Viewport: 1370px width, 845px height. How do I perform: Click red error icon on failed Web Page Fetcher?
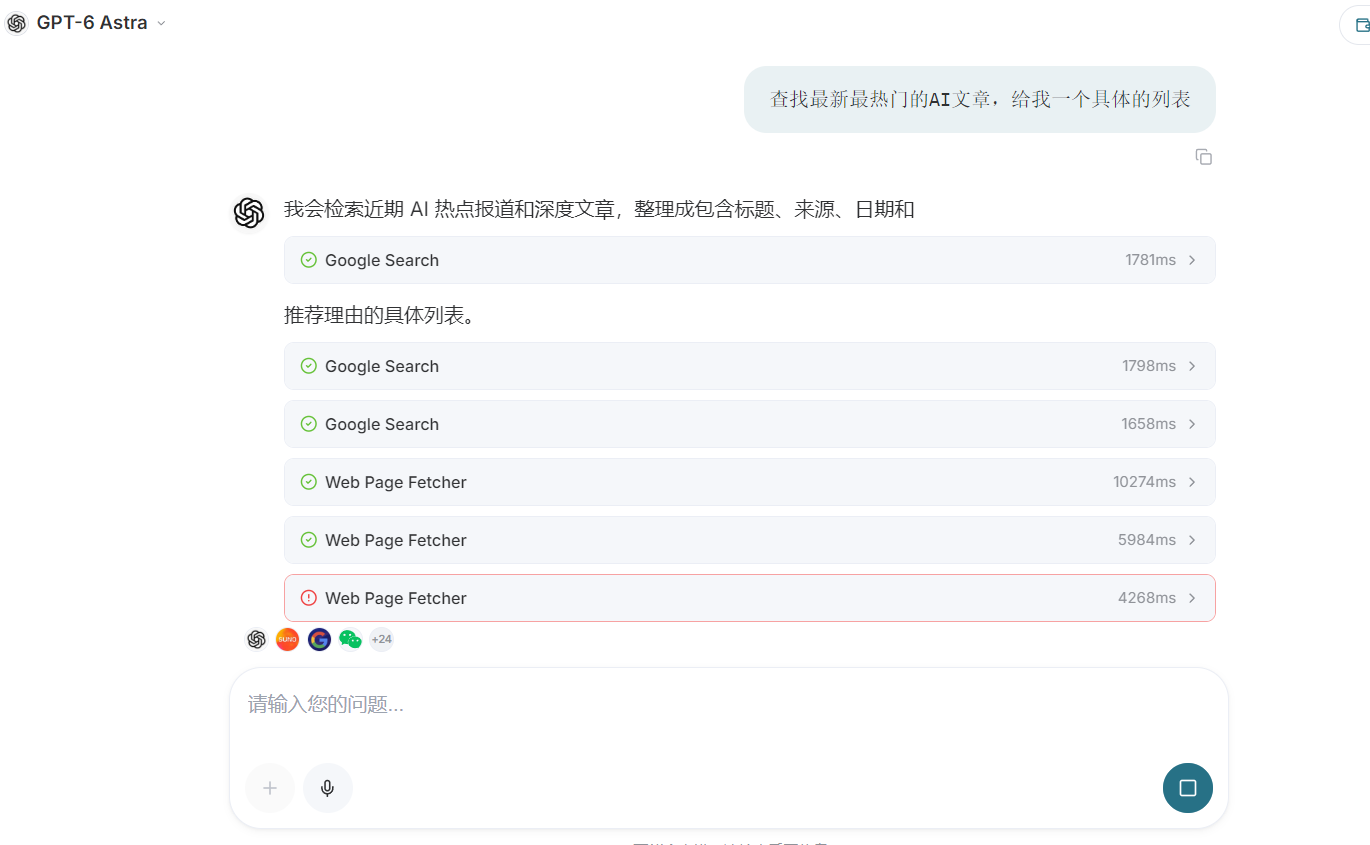coord(309,598)
